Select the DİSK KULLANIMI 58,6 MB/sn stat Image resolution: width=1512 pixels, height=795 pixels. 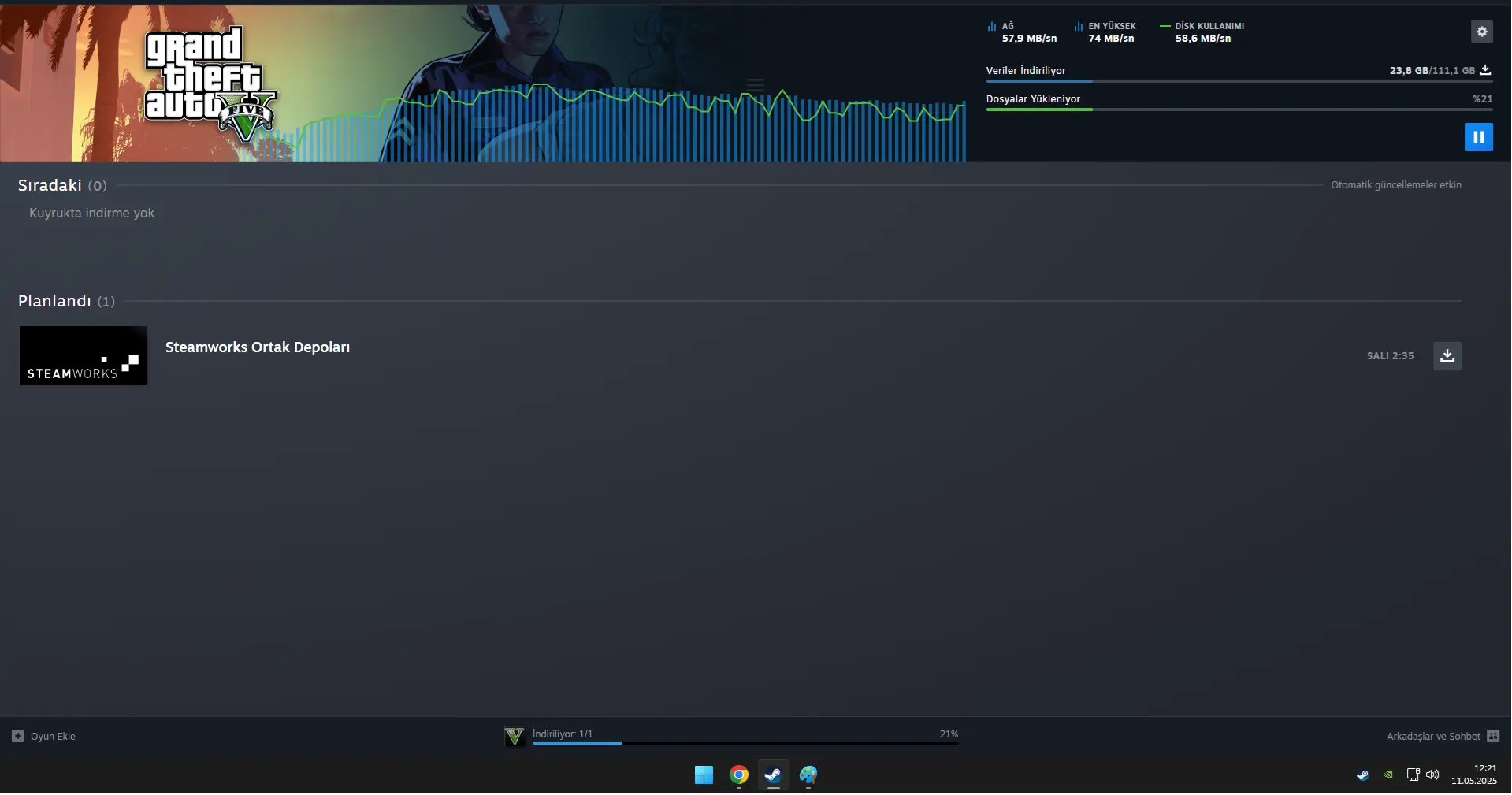click(x=1202, y=32)
